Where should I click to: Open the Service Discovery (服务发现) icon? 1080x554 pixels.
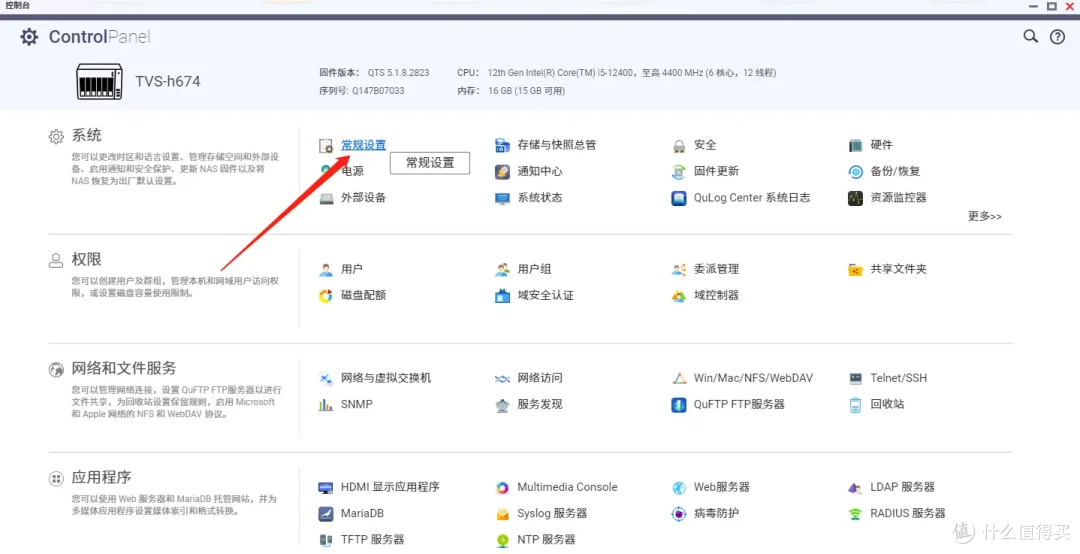coord(502,404)
